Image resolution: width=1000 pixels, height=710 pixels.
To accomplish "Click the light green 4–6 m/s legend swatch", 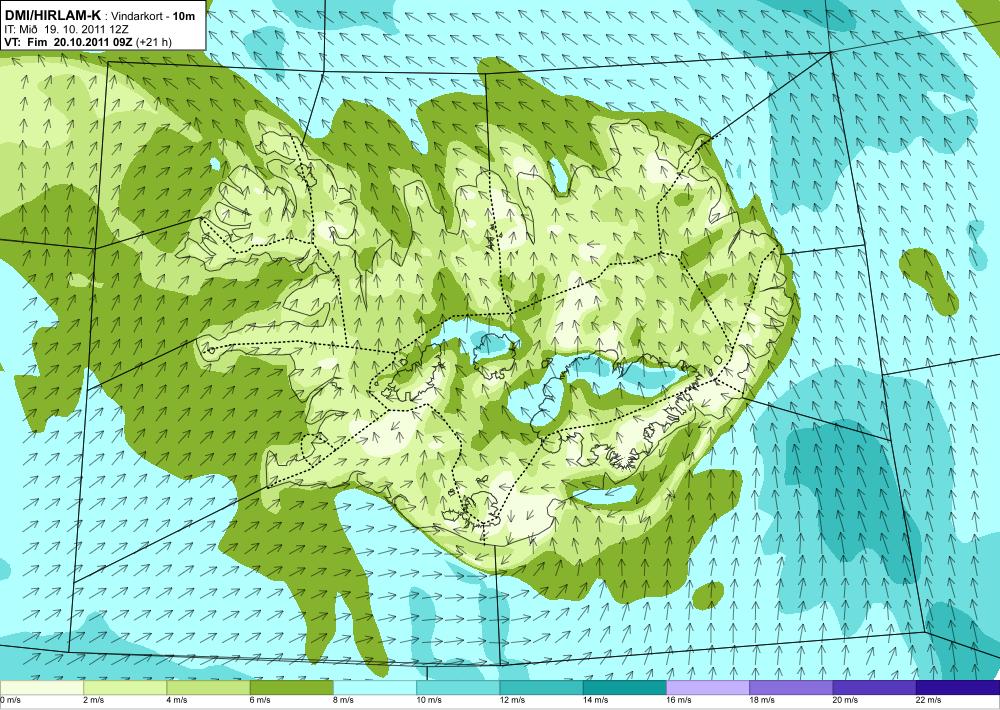I will coord(208,688).
